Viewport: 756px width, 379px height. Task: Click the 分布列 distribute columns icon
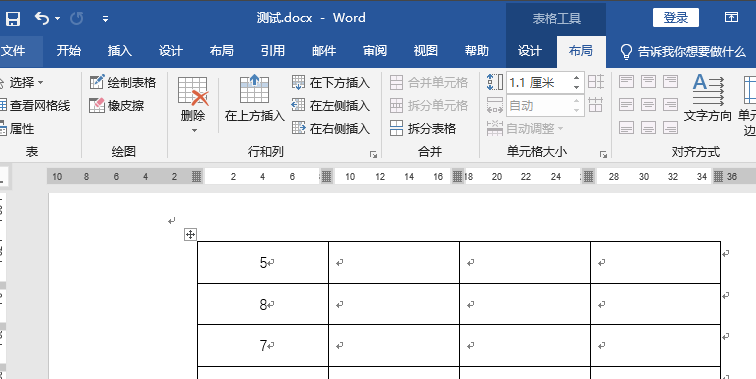pyautogui.click(x=596, y=105)
